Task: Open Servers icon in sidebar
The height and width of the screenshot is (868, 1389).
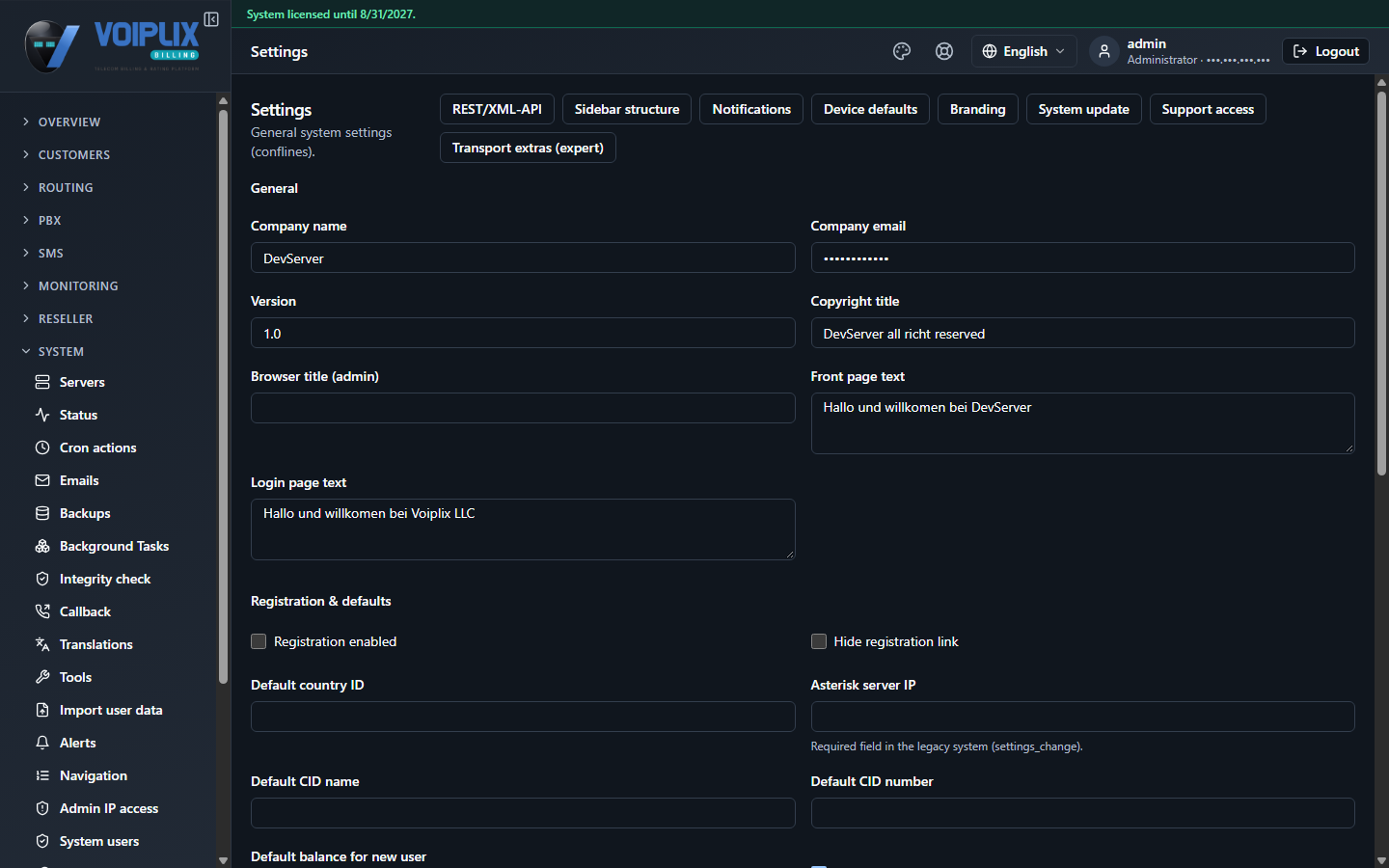Action: (x=42, y=382)
